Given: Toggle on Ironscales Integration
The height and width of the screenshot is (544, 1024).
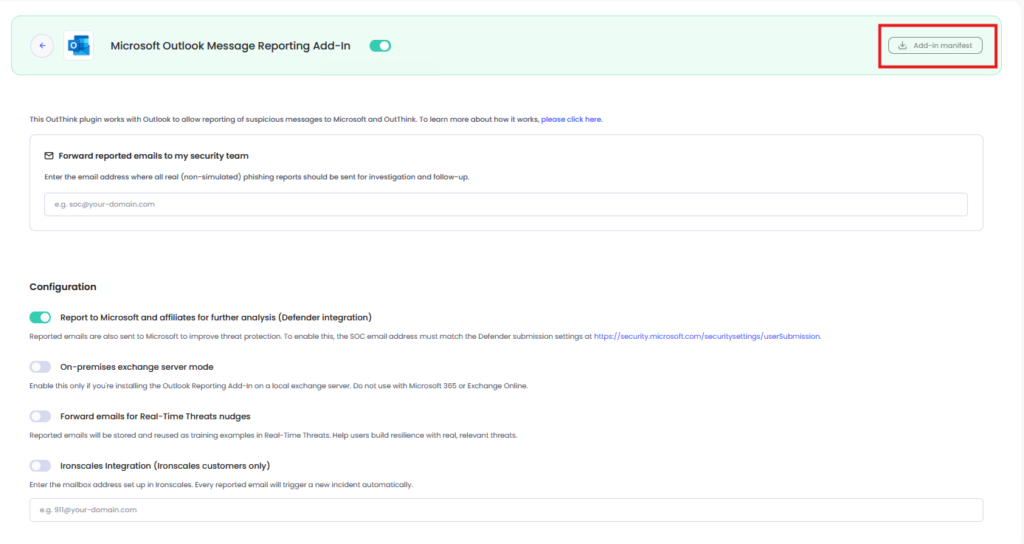Looking at the screenshot, I should coord(40,465).
